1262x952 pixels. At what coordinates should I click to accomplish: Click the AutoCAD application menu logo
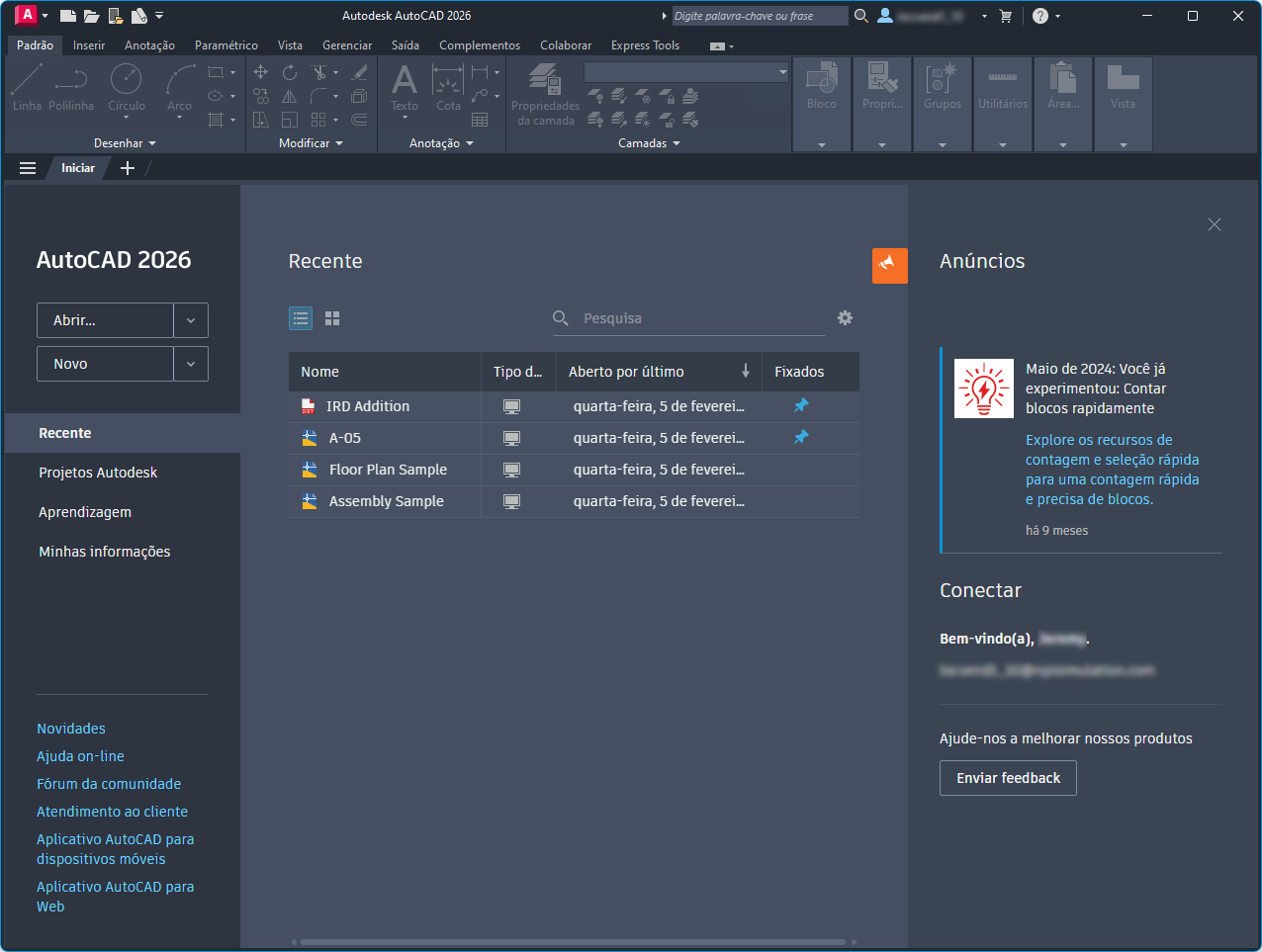coord(27,15)
